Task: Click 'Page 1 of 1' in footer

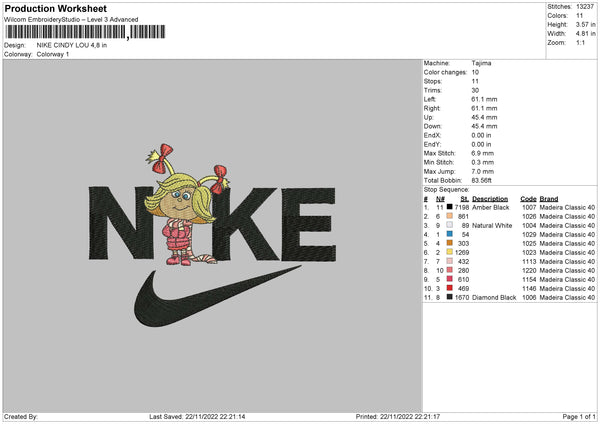Action: tap(579, 416)
